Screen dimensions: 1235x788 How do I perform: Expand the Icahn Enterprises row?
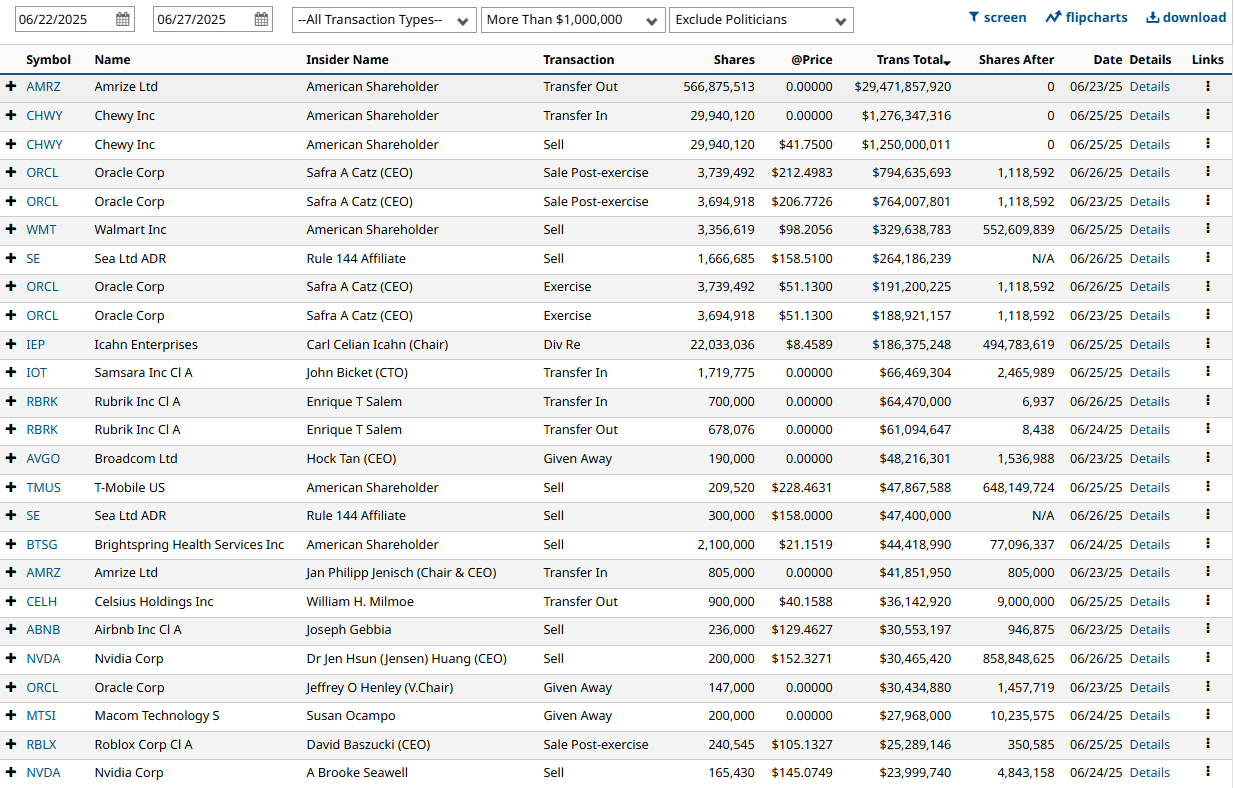pyautogui.click(x=11, y=344)
